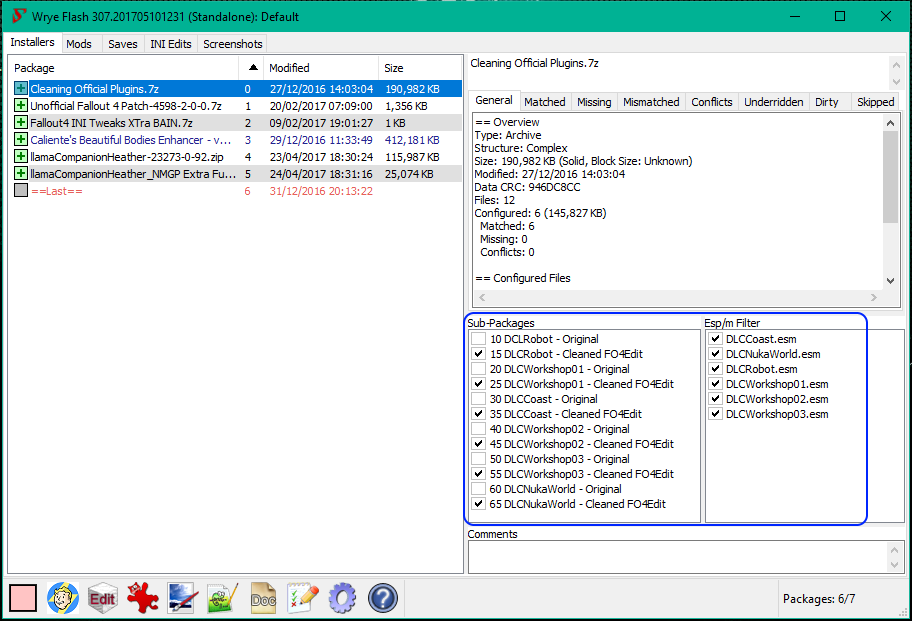Launch the green notepad text editor icon
The height and width of the screenshot is (621, 912).
223,598
